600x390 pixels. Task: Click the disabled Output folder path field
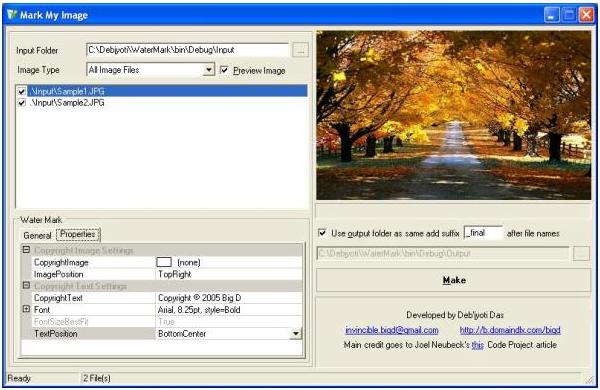pos(443,253)
